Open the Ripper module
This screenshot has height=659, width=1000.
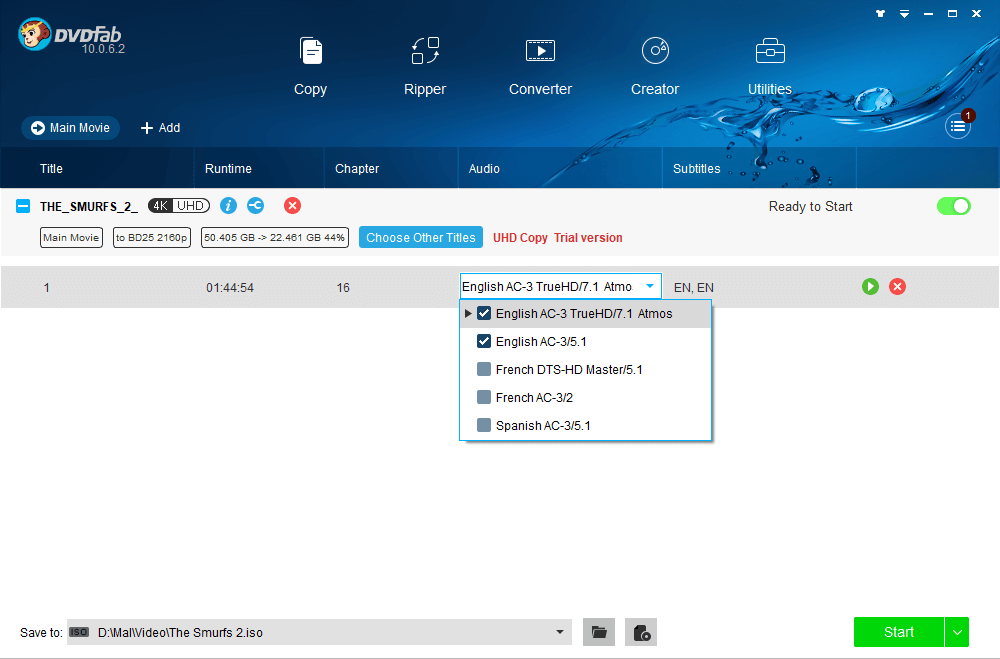(425, 66)
